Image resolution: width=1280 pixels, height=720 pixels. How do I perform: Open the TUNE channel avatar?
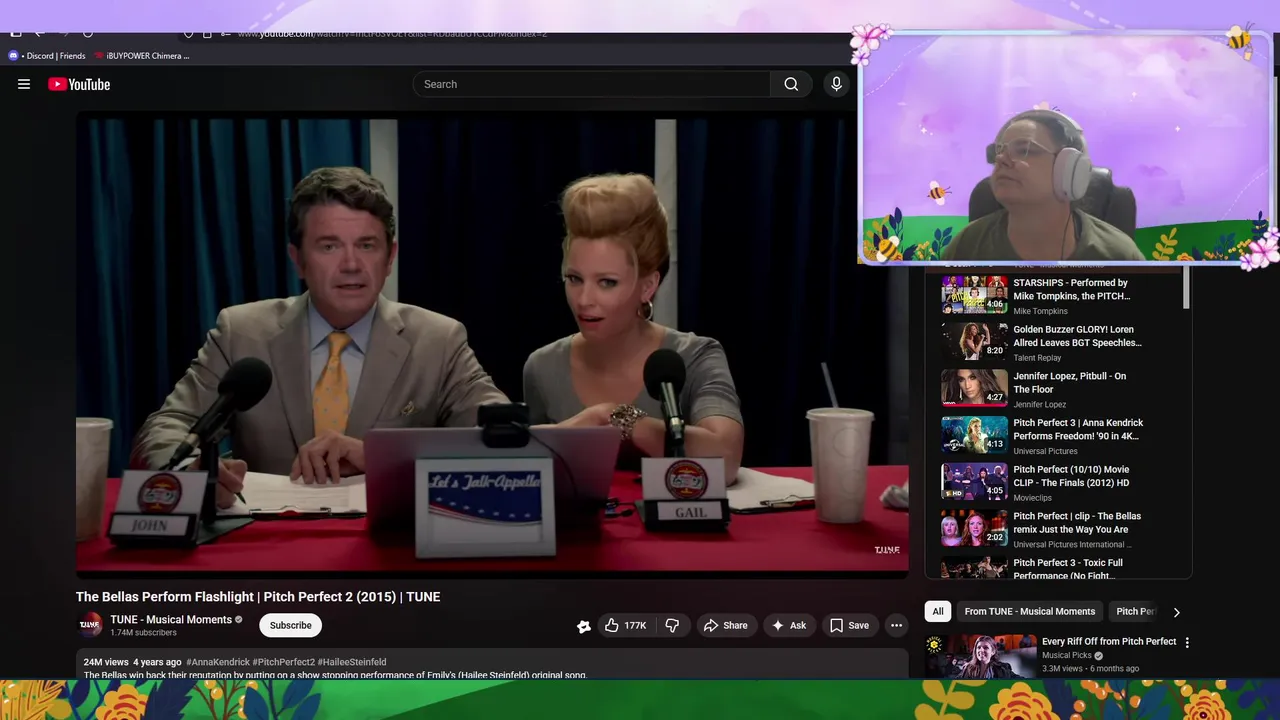coord(90,625)
